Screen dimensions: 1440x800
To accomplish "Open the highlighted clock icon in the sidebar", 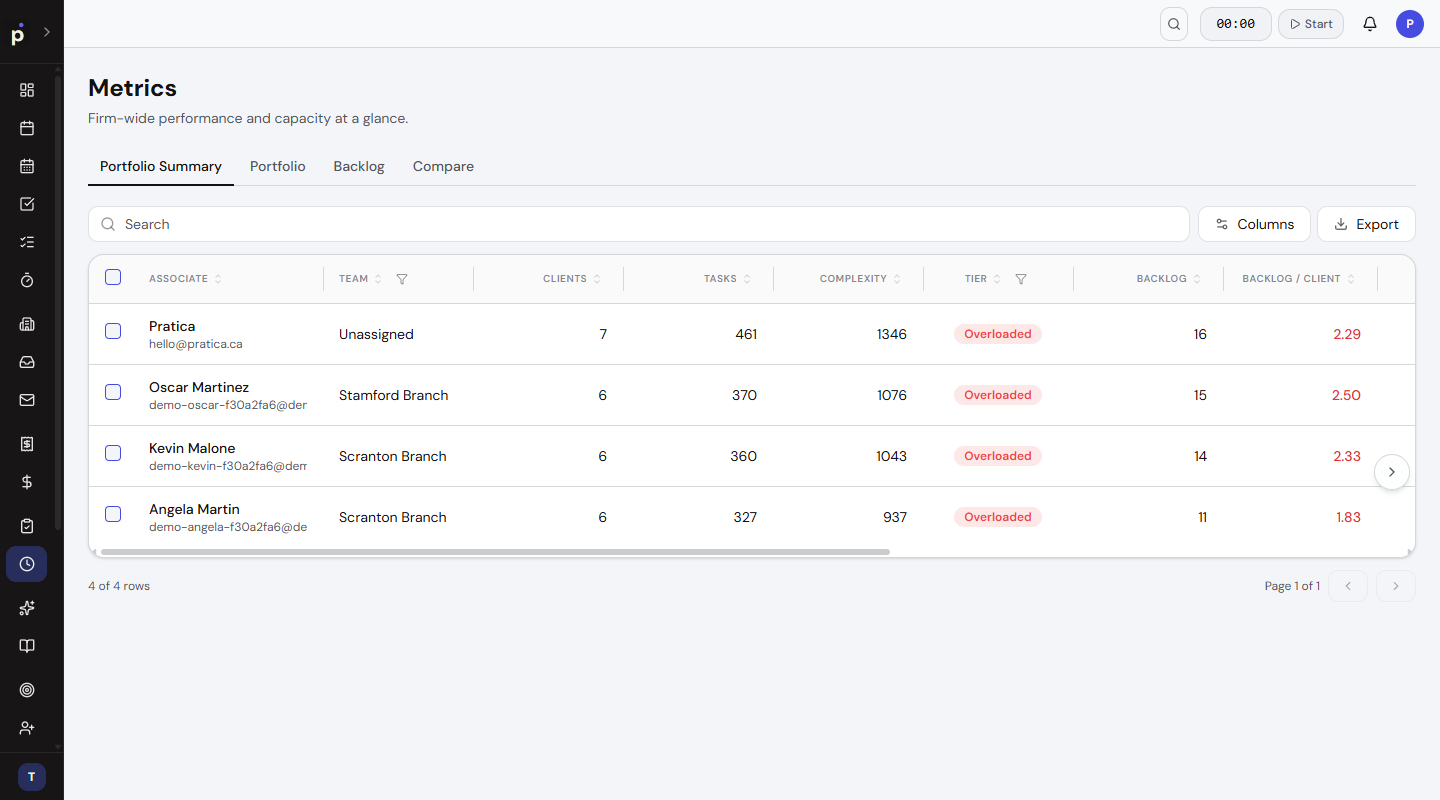I will [26, 564].
